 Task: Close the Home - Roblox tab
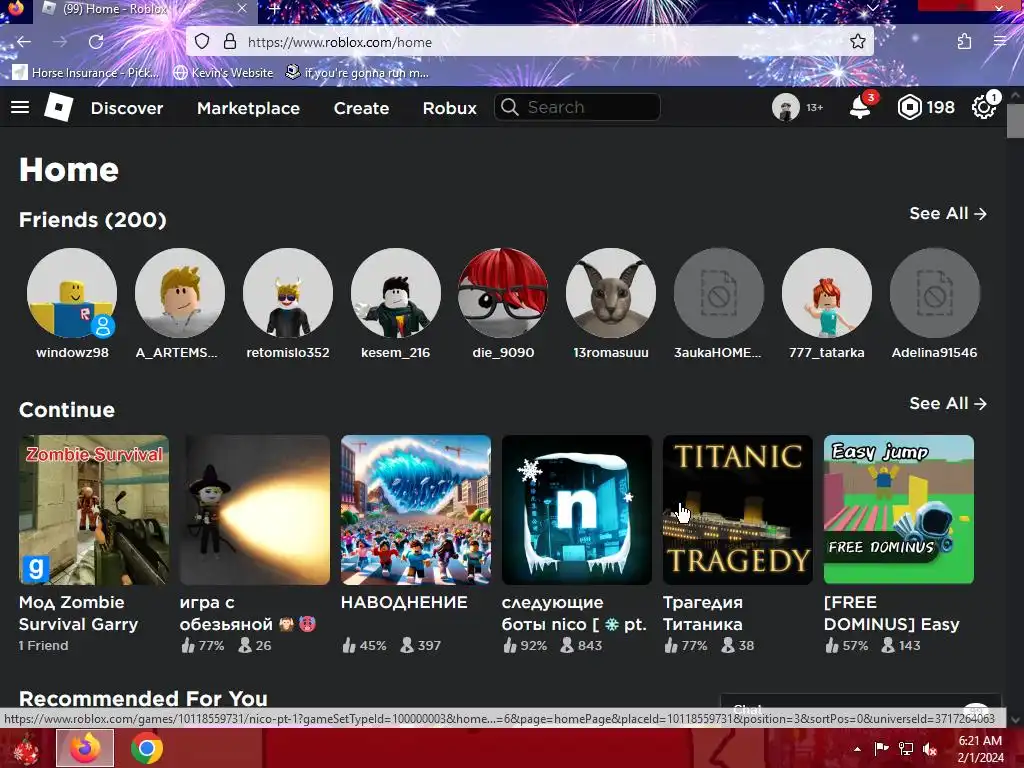click(x=242, y=9)
